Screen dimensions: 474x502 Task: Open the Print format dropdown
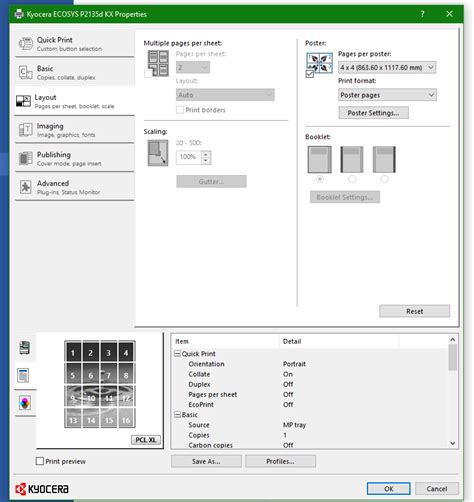tap(387, 95)
